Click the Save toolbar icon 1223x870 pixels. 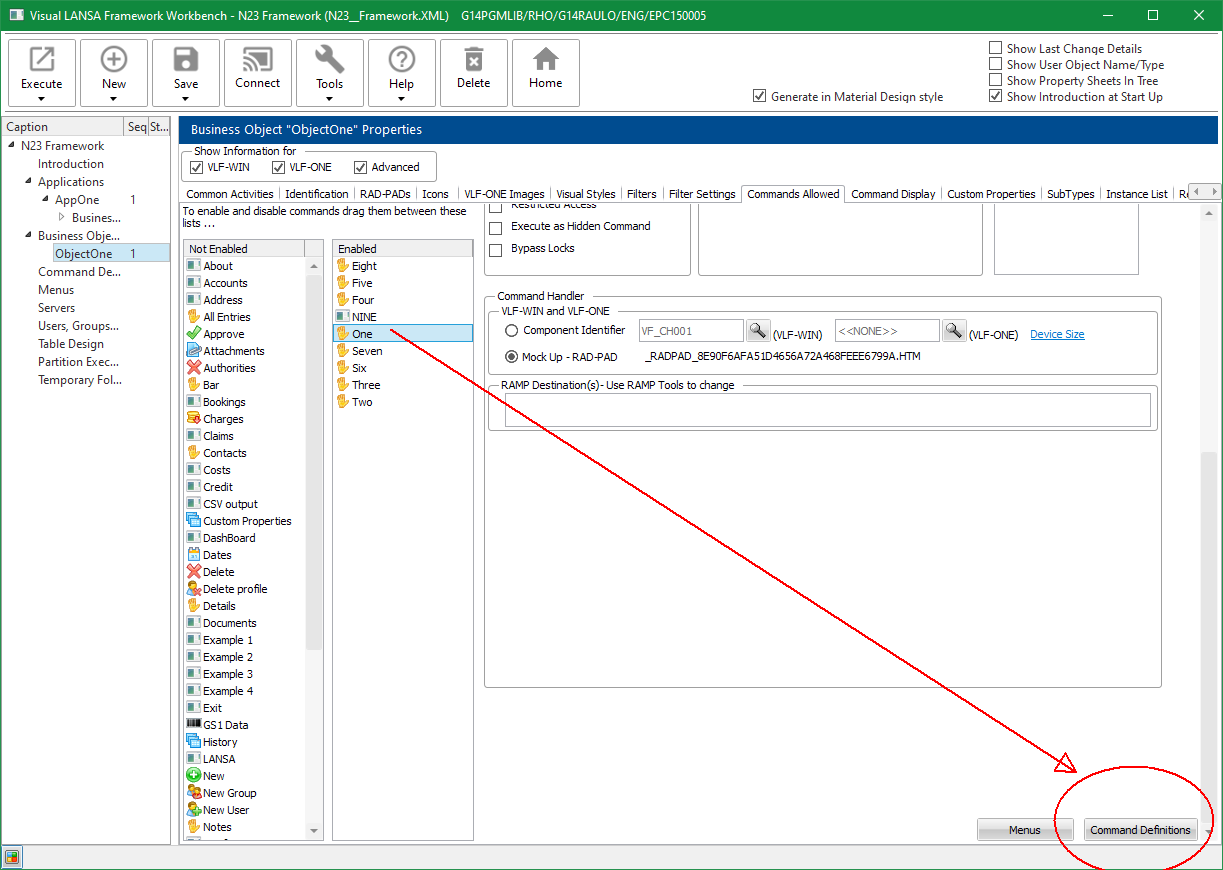tap(186, 59)
